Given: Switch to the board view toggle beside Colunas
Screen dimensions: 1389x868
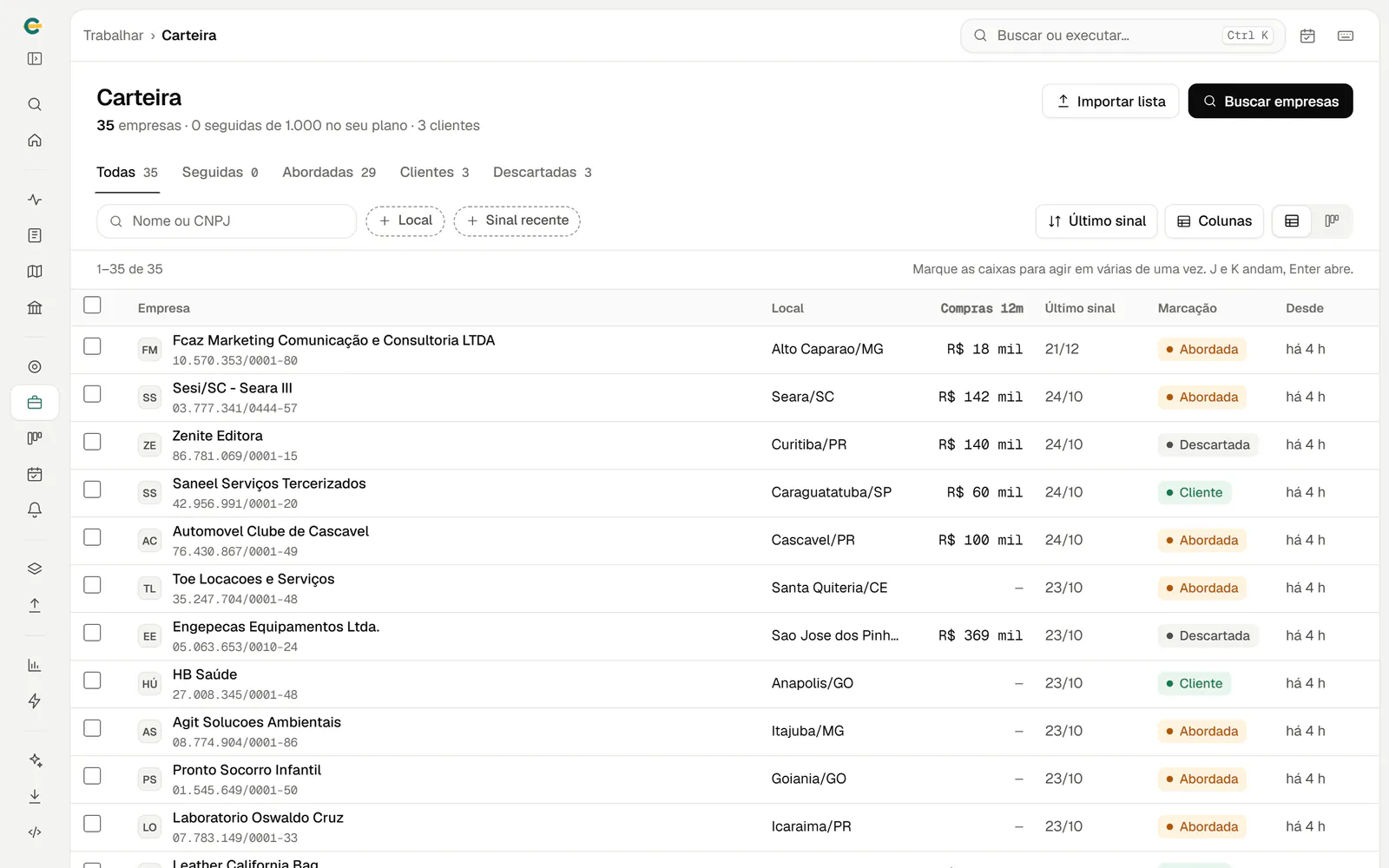Looking at the screenshot, I should click(x=1332, y=221).
